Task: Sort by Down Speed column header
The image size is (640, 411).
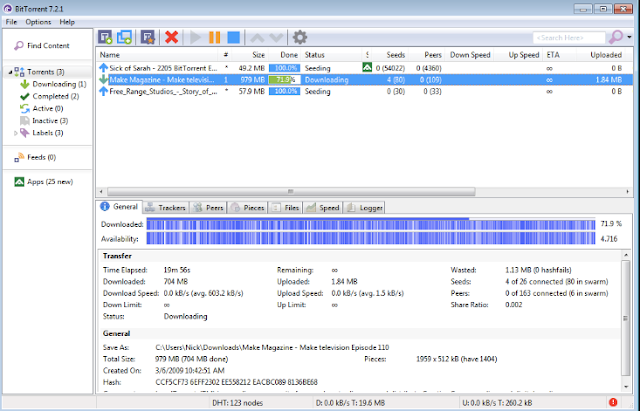Action: click(x=470, y=55)
